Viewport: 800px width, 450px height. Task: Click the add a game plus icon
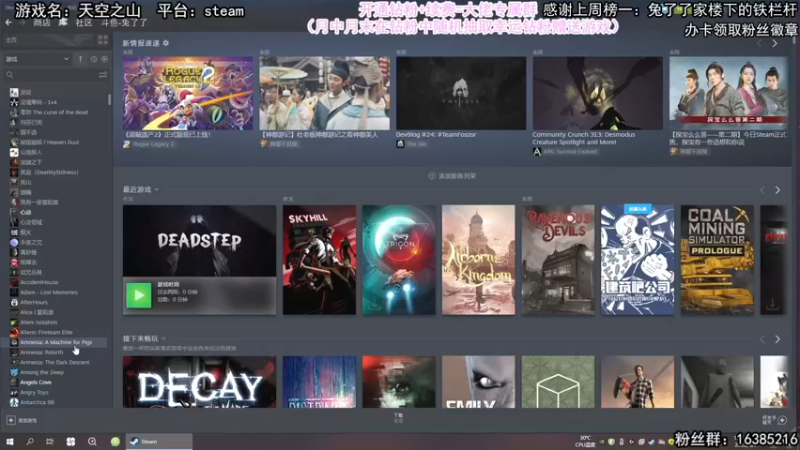(x=11, y=420)
